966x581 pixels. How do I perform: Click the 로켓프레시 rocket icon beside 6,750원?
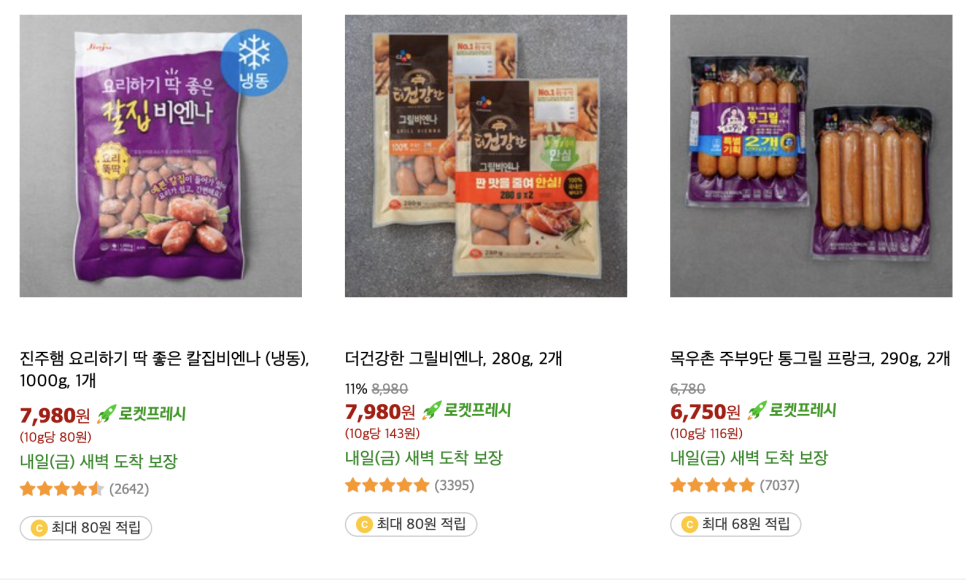tap(757, 410)
